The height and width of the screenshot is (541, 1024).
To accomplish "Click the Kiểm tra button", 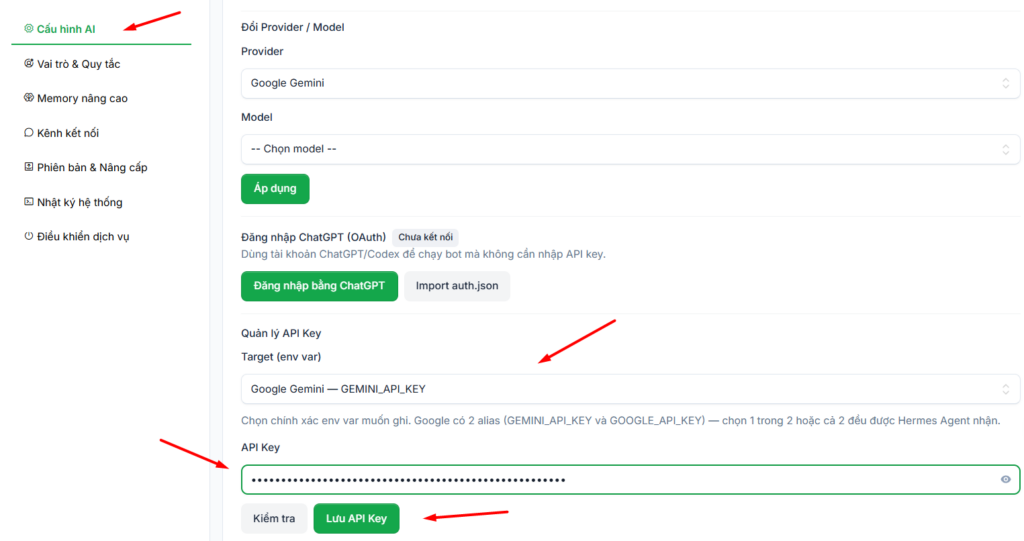I will click(x=274, y=519).
